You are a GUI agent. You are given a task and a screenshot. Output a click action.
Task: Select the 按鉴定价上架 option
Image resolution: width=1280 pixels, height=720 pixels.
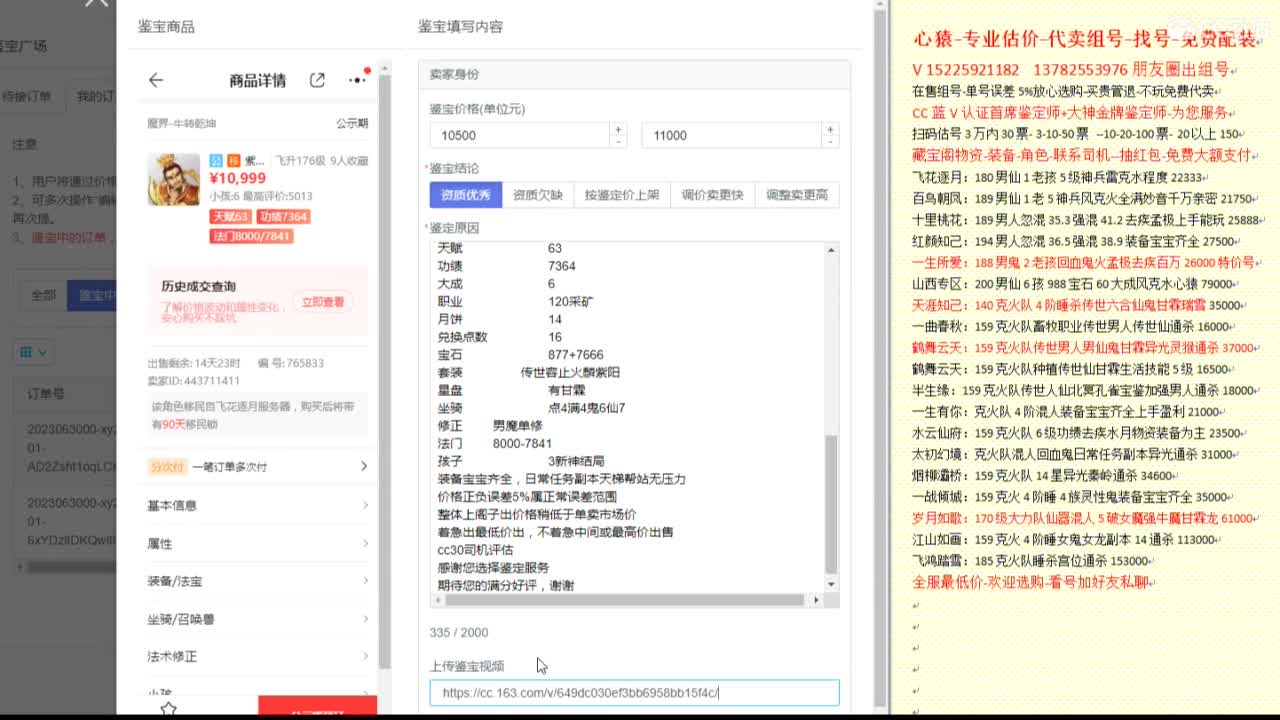(x=622, y=195)
